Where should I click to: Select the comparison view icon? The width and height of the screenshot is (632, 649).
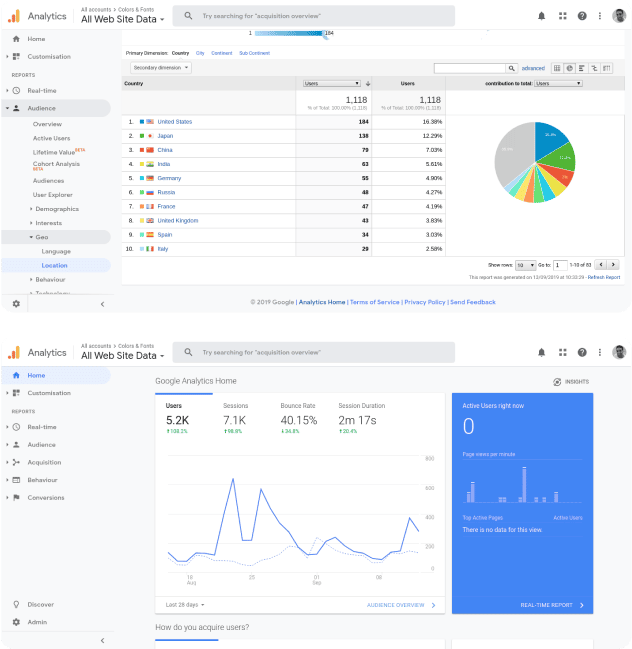(594, 68)
